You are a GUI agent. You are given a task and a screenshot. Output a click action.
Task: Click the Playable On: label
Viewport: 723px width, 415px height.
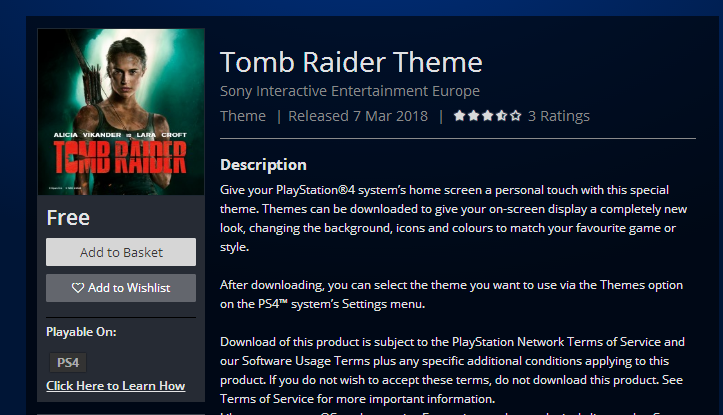[81, 332]
